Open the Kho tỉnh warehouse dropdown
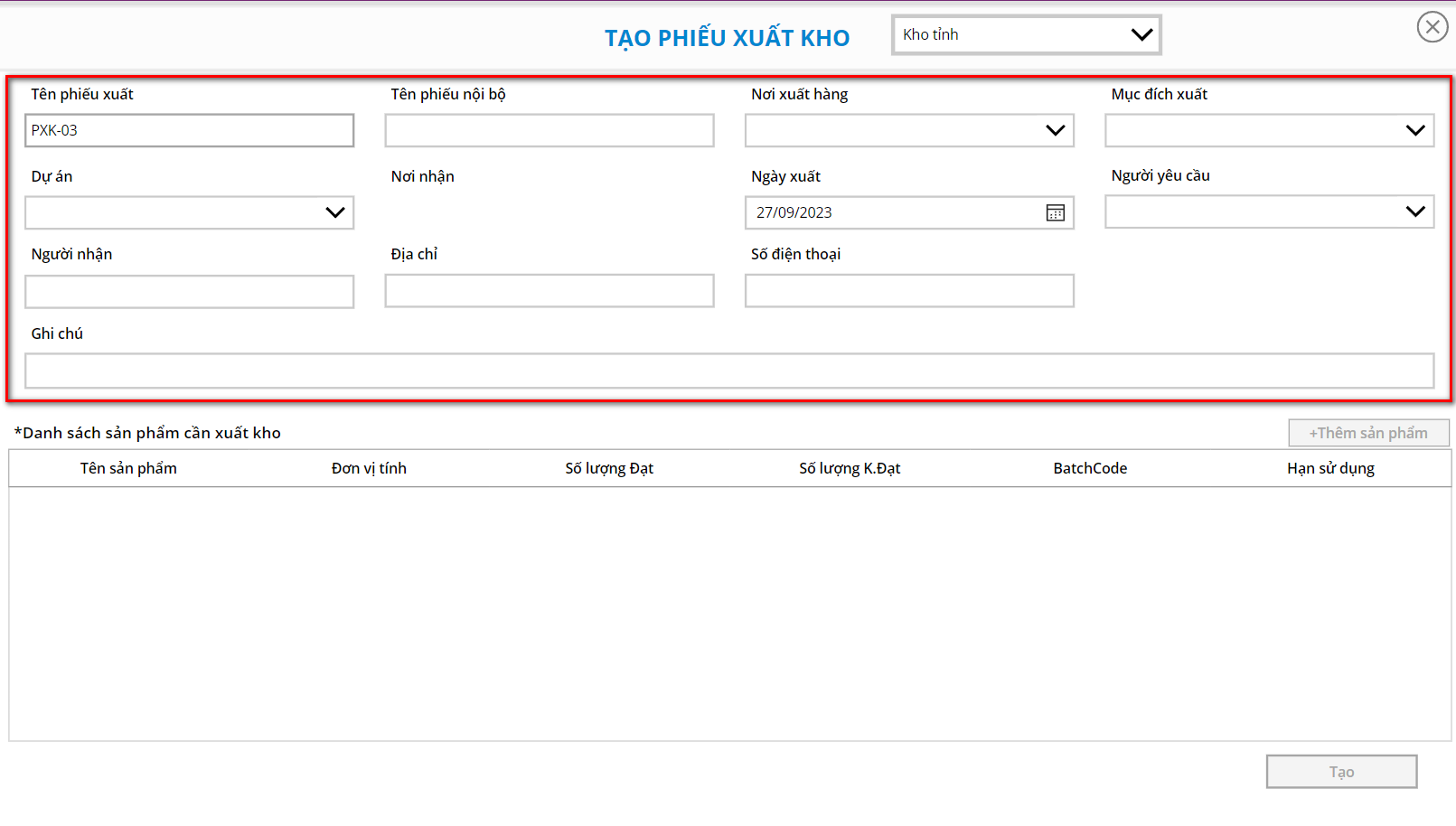Viewport: 1456px width, 826px height. 1026,35
